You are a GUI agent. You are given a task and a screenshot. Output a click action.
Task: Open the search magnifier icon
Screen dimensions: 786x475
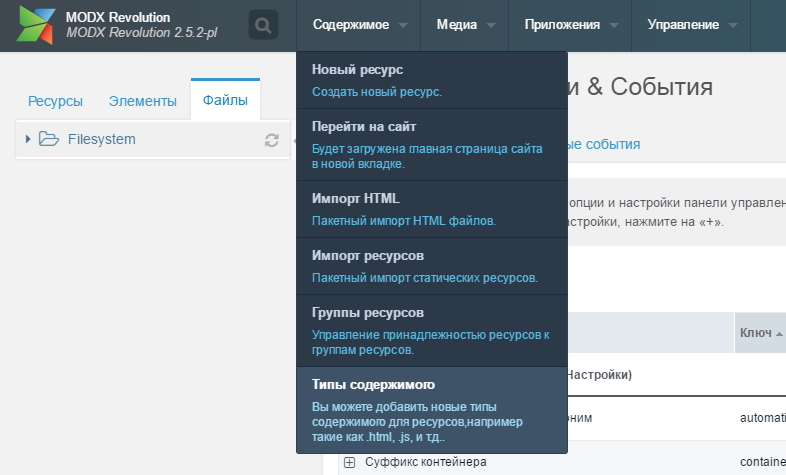[263, 25]
